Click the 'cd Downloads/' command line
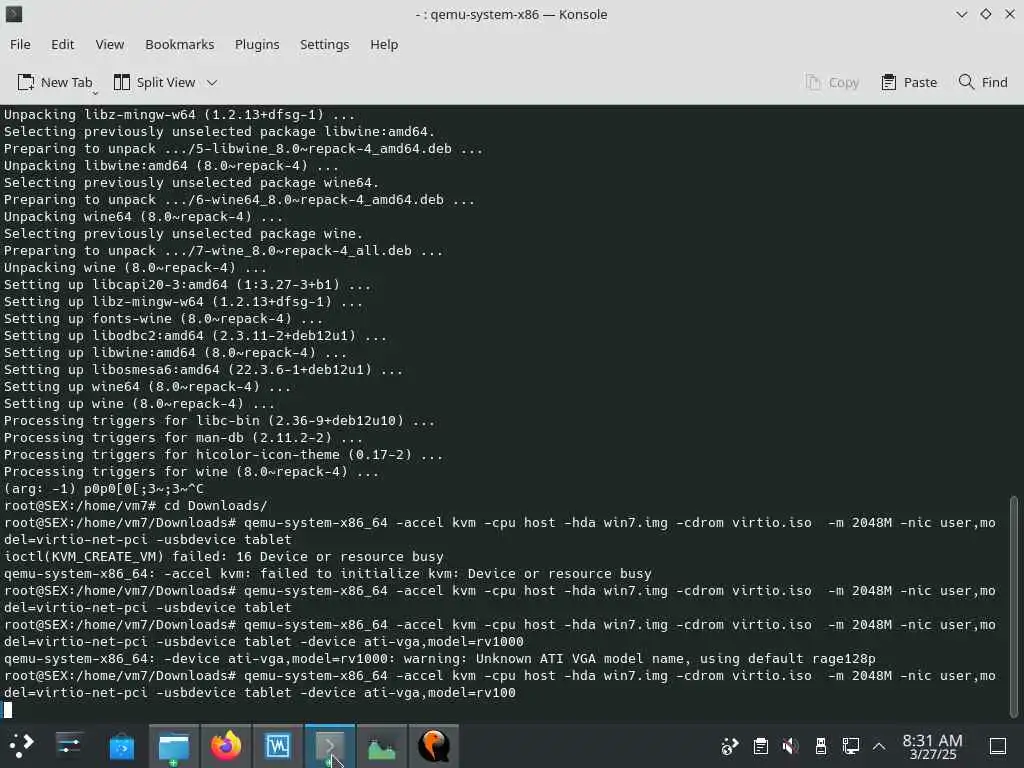Screen dimensions: 1024x768 [x=136, y=505]
